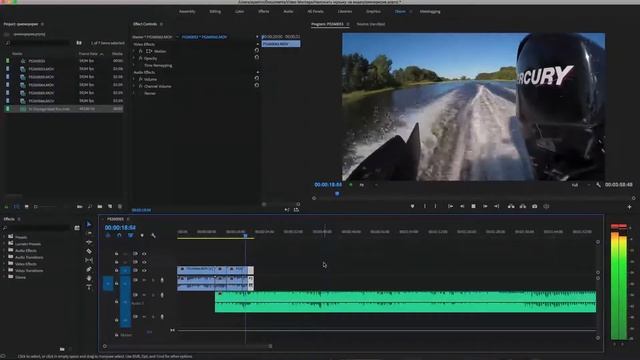Open Program monitor settings wrench

(598, 185)
